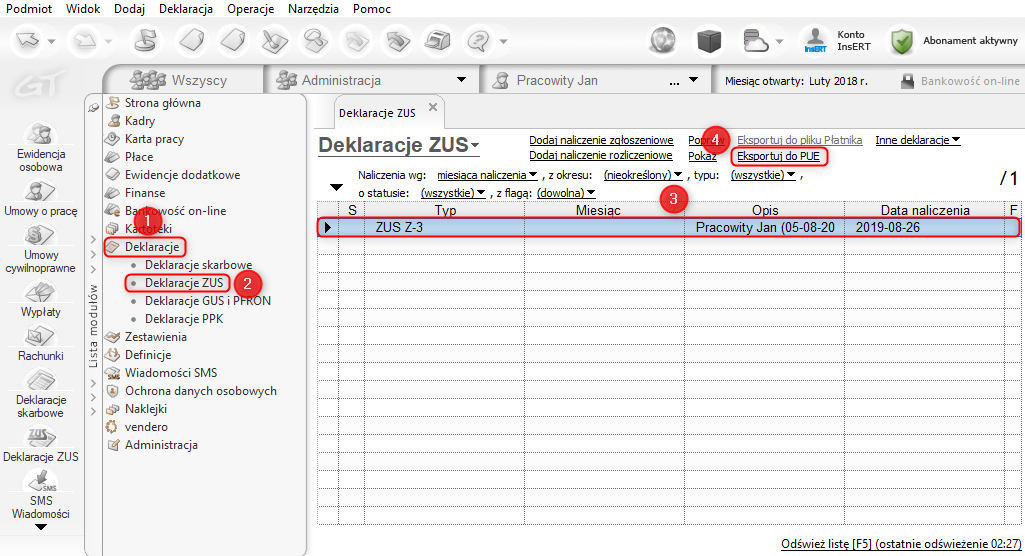Click the Pokaż link
Viewport: 1025px width, 556px height.
click(702, 156)
